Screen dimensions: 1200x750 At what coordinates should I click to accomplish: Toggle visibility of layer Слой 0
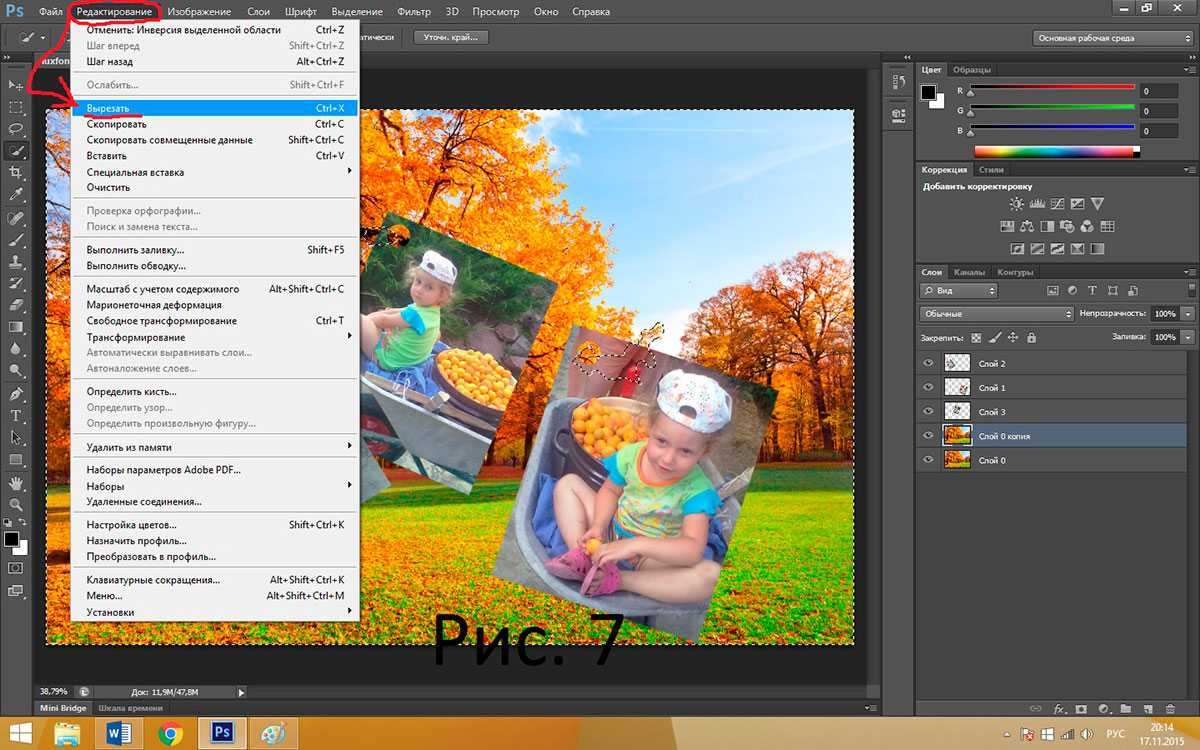pos(929,460)
